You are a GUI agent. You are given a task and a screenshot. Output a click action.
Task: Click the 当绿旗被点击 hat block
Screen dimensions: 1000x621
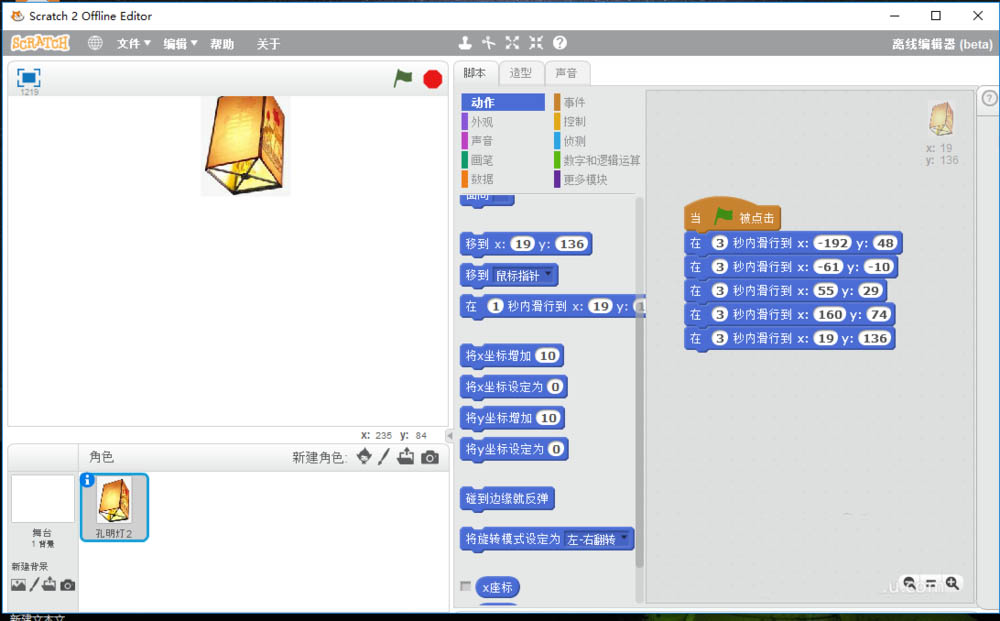pyautogui.click(x=732, y=217)
